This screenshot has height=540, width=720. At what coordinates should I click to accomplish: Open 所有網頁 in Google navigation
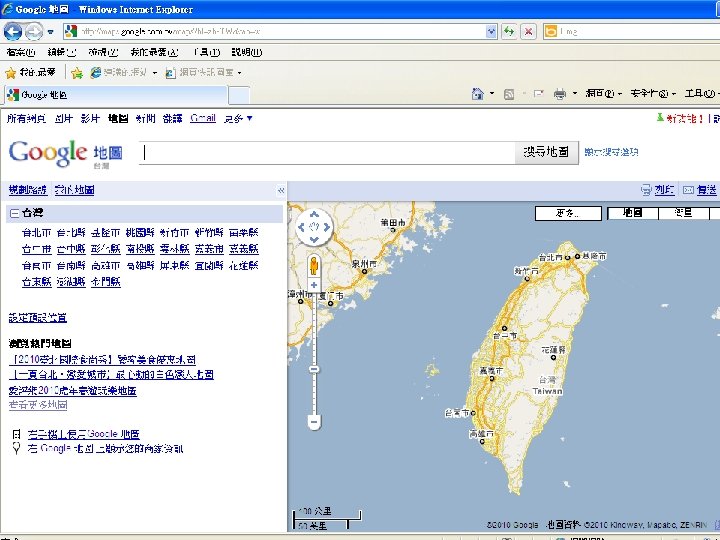tap(26, 118)
